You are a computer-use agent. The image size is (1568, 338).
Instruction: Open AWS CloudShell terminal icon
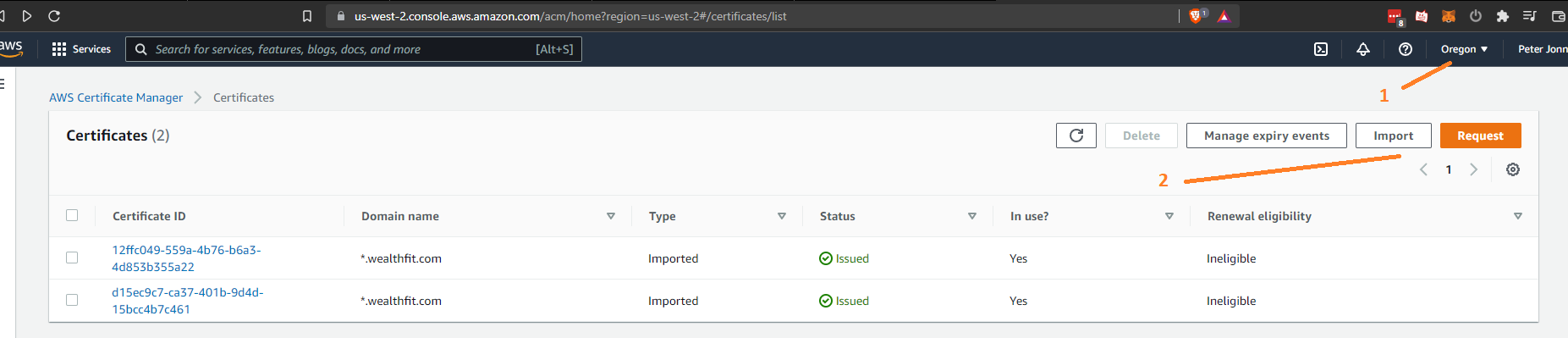coord(1321,49)
